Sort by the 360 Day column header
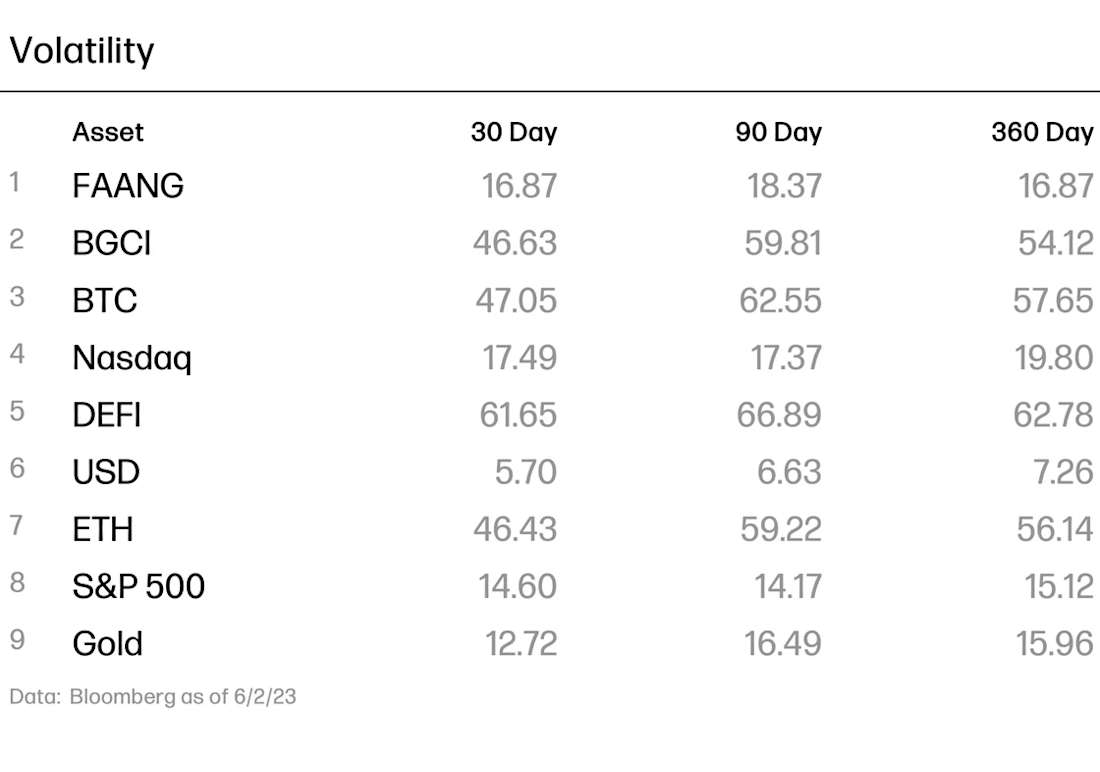1100x772 pixels. [1042, 133]
